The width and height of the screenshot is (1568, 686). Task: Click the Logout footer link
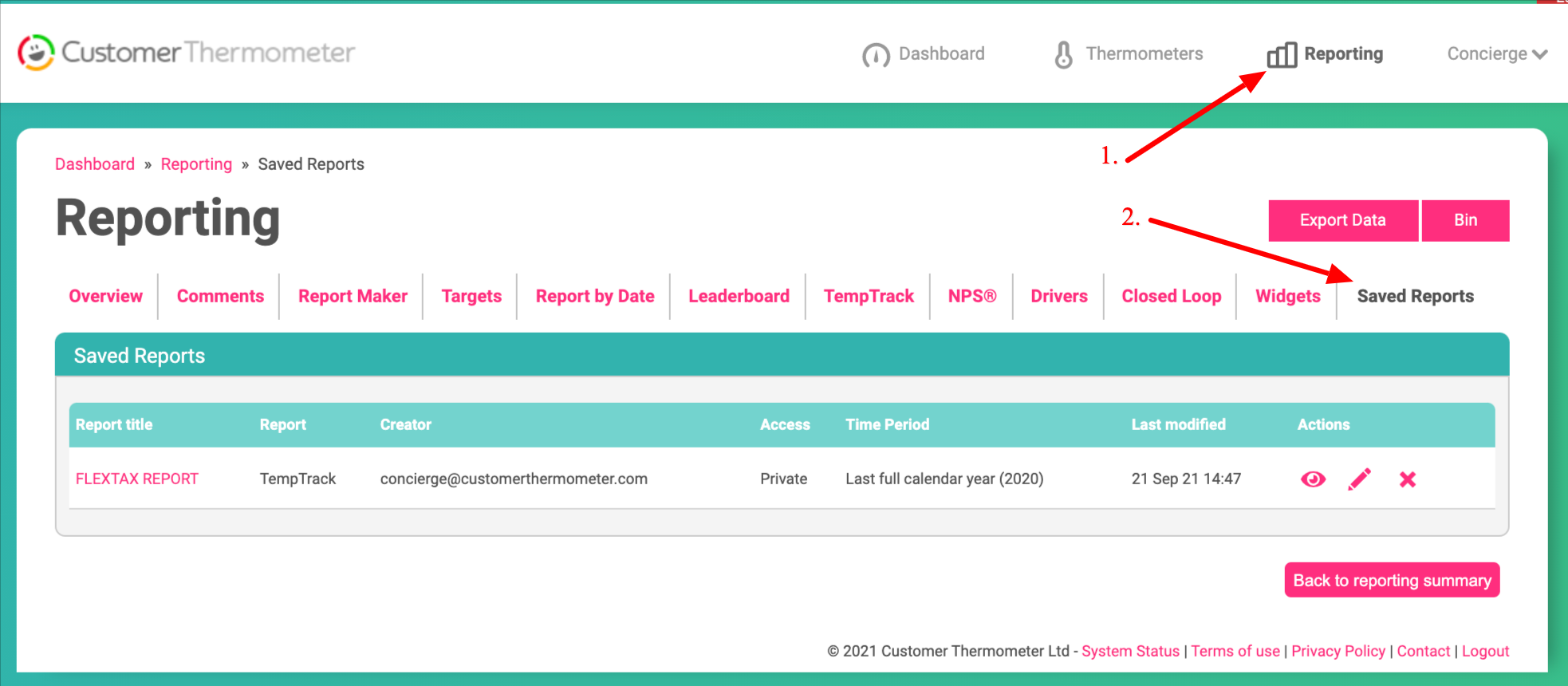1485,651
